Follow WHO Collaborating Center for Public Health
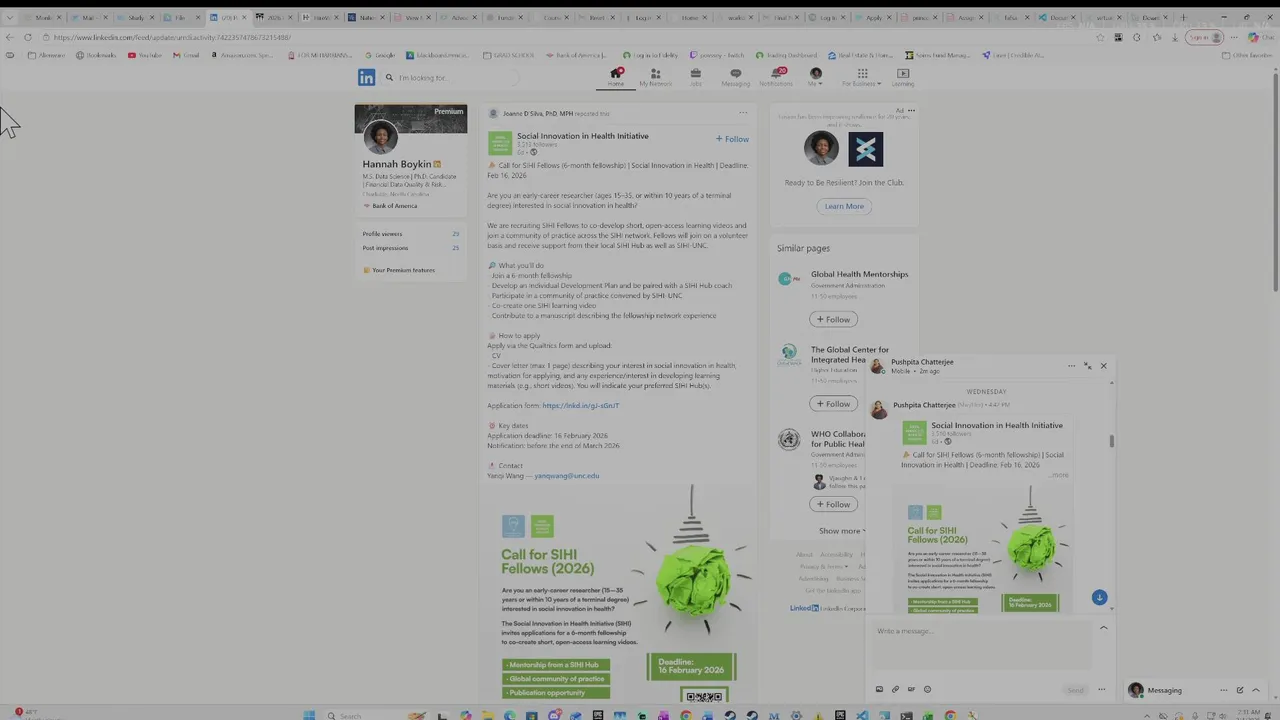Screen dimensions: 1280x720 click(833, 504)
